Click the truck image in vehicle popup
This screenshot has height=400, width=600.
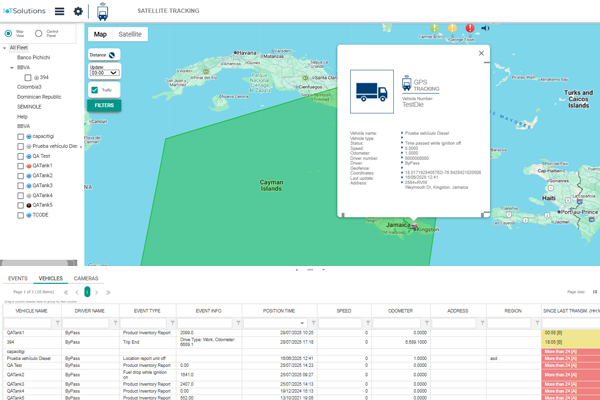pos(372,91)
